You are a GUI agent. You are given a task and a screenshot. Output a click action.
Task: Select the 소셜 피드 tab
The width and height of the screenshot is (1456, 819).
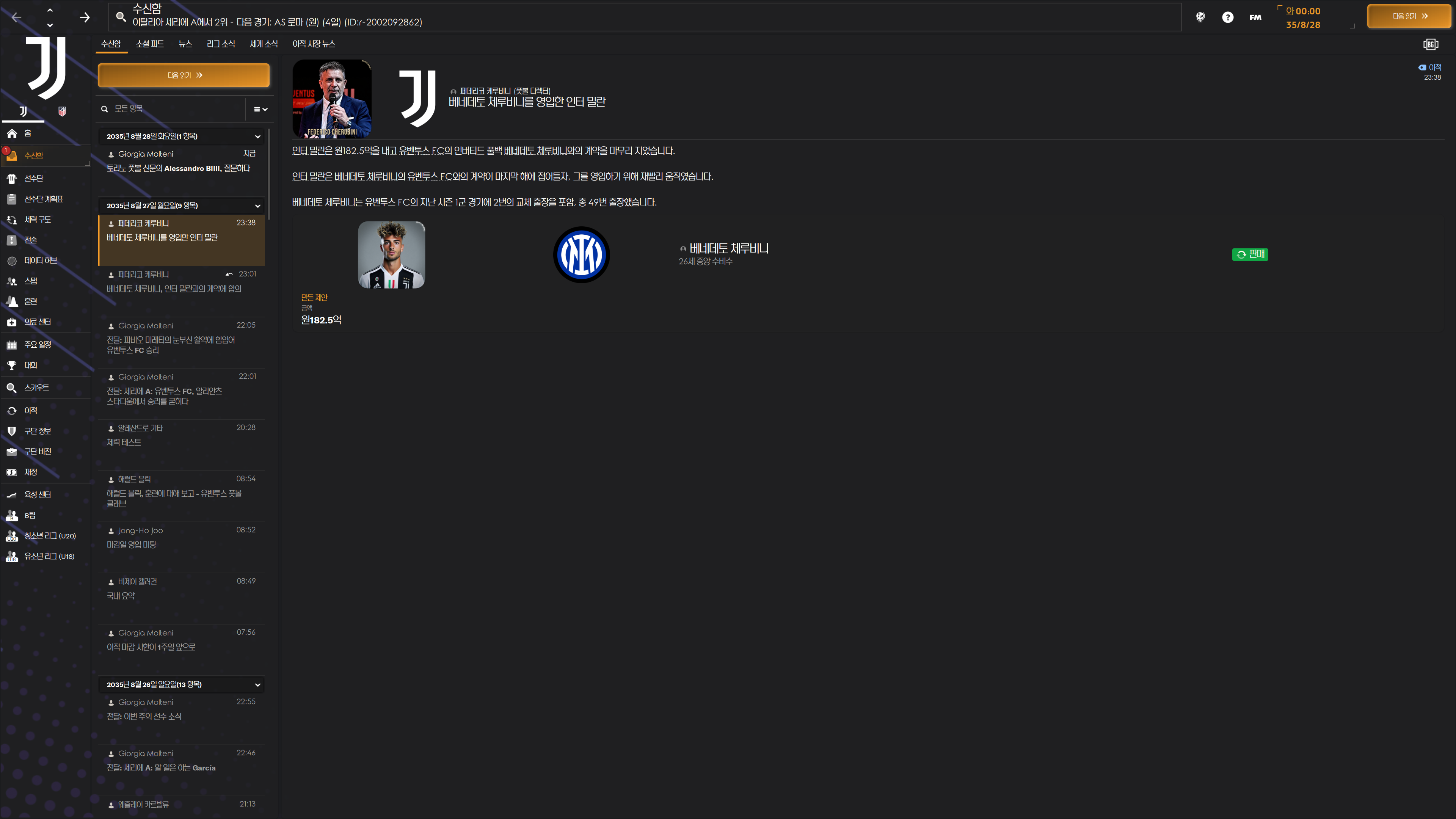tap(150, 44)
